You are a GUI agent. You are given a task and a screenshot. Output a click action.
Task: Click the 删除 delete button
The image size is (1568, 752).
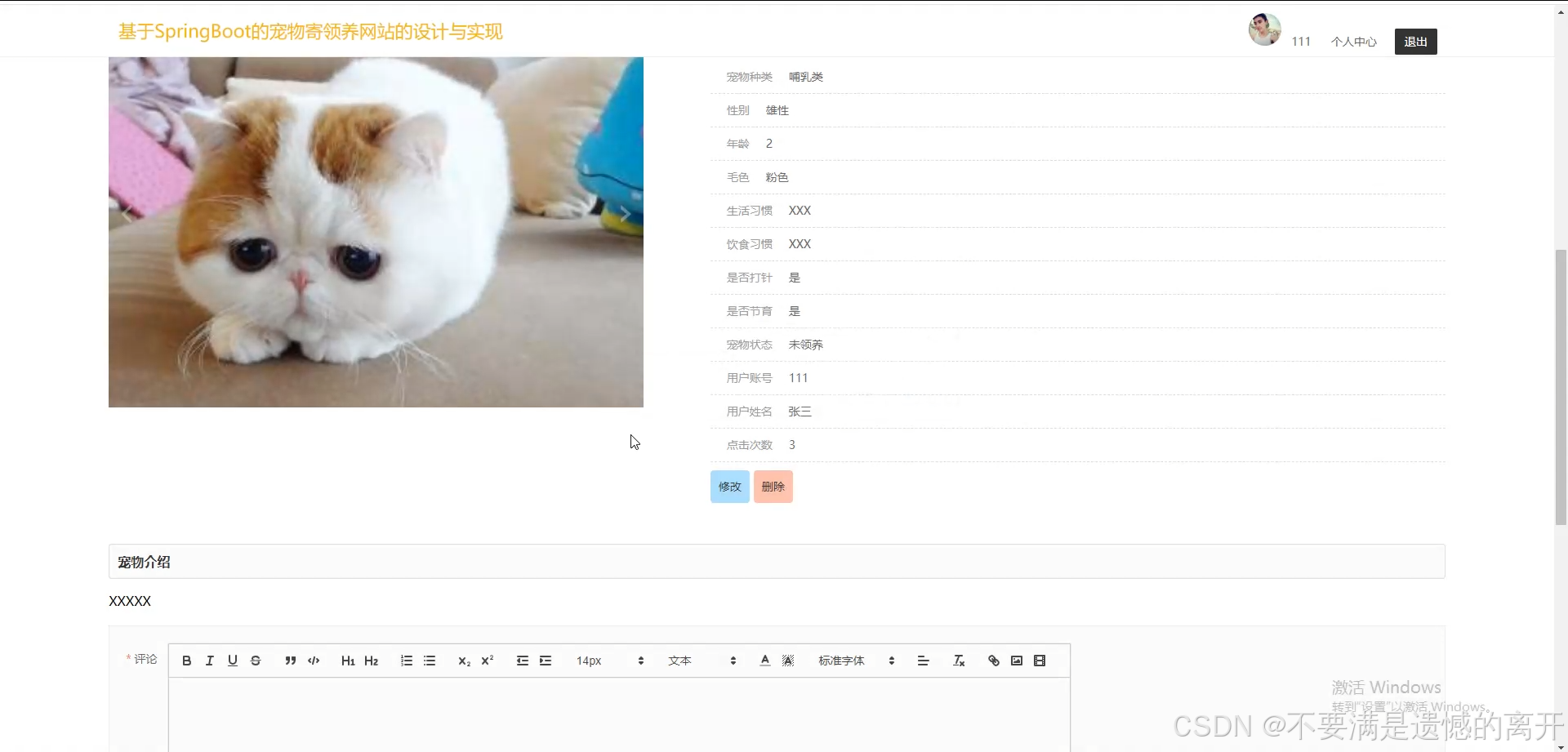pos(773,487)
